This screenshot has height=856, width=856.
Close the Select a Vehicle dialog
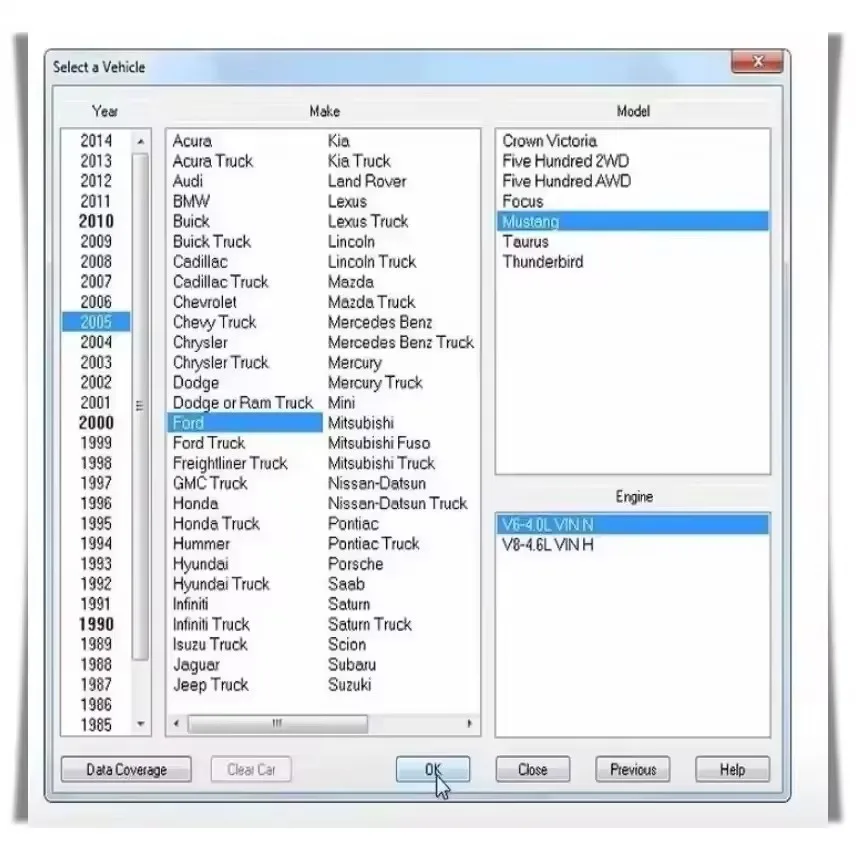tap(532, 769)
